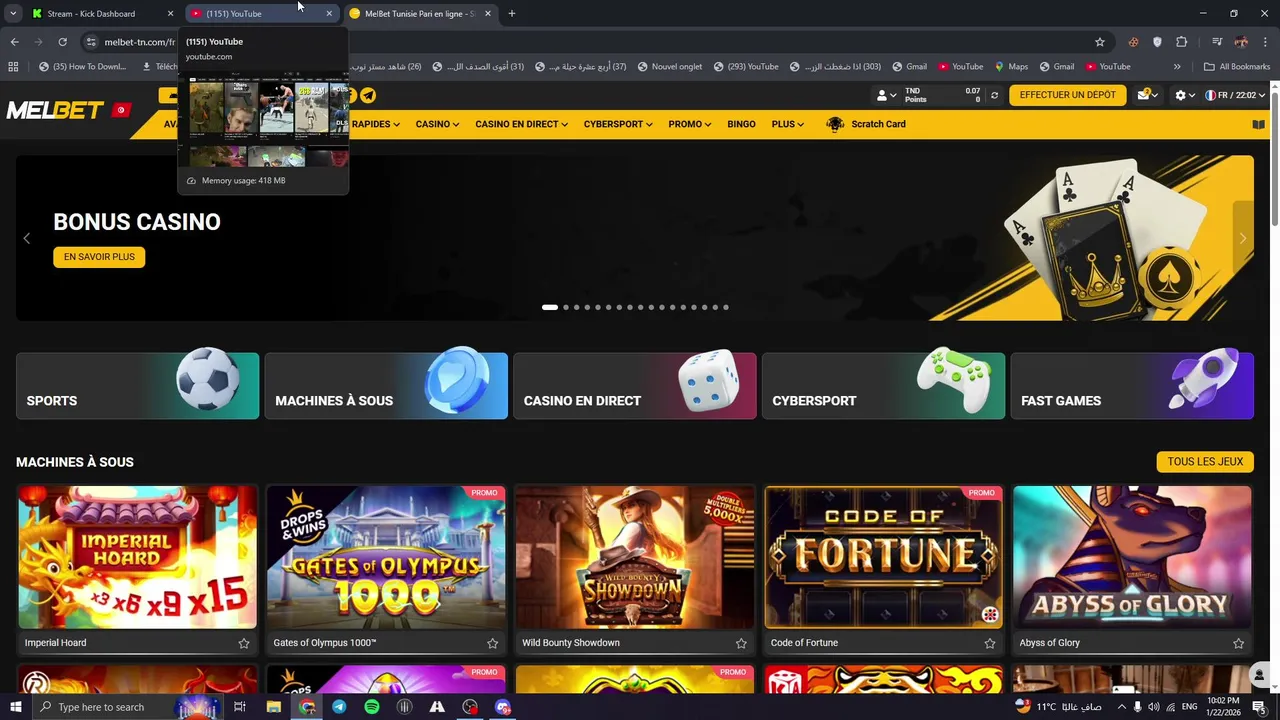Open Telegram from the taskbar
The width and height of the screenshot is (1280, 720).
[339, 707]
